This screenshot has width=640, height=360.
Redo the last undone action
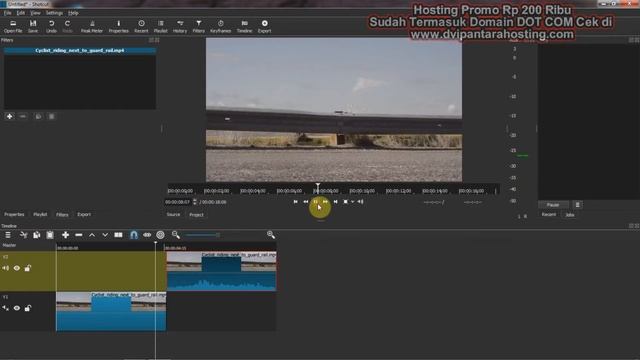point(67,27)
